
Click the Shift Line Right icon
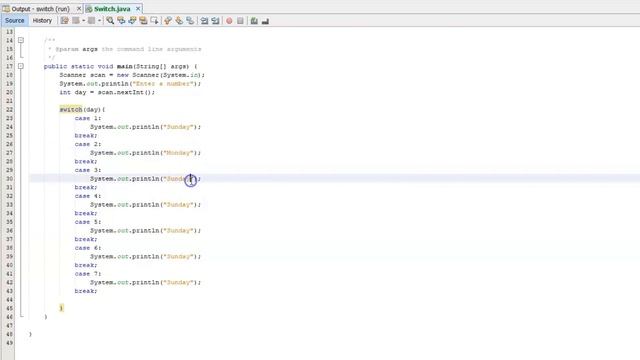pos(215,20)
